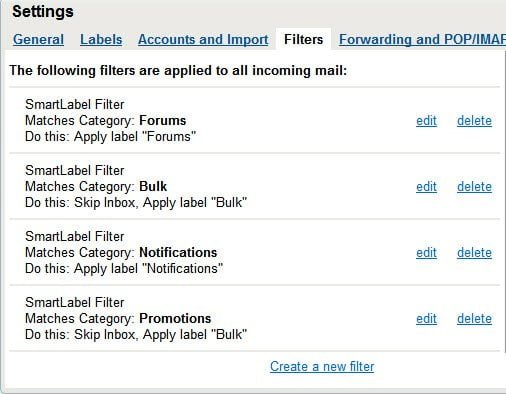Image resolution: width=506 pixels, height=394 pixels.
Task: Switch to the Labels tab
Action: [101, 39]
